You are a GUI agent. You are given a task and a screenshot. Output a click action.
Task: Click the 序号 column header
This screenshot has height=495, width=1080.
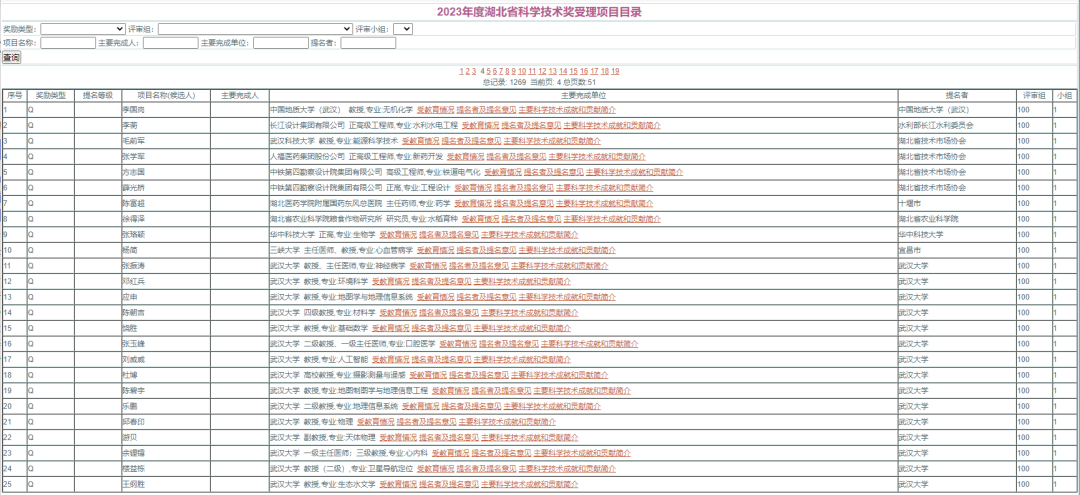pos(14,95)
